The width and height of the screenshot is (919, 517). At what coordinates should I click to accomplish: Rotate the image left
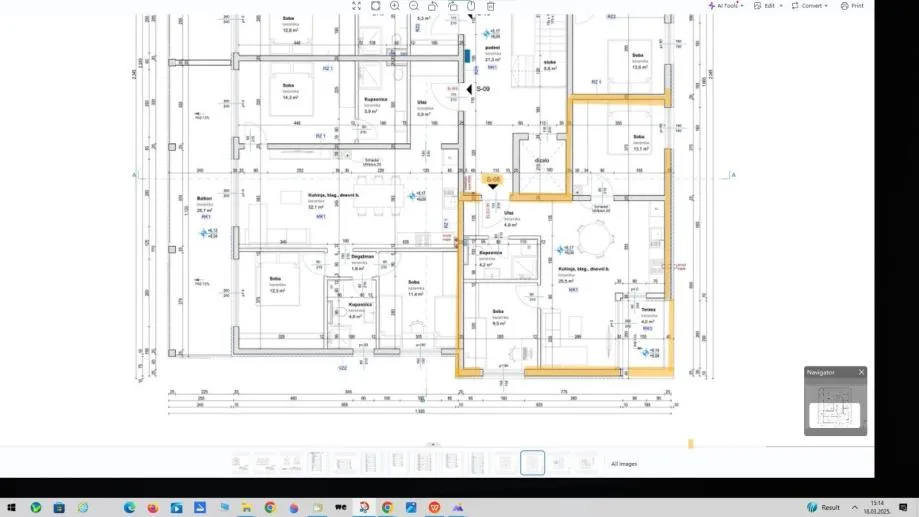tap(433, 6)
